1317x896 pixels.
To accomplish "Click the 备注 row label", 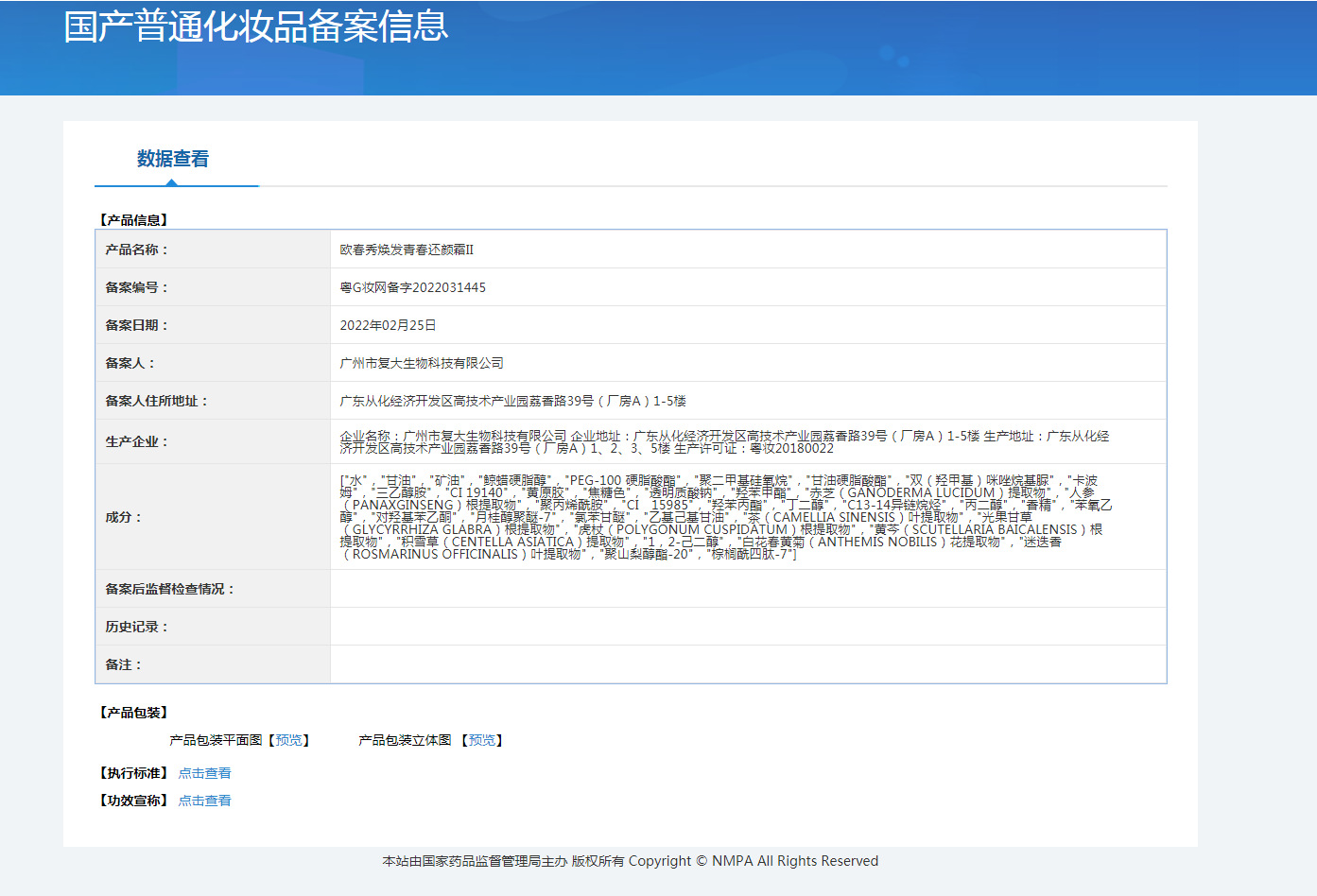I will (123, 664).
